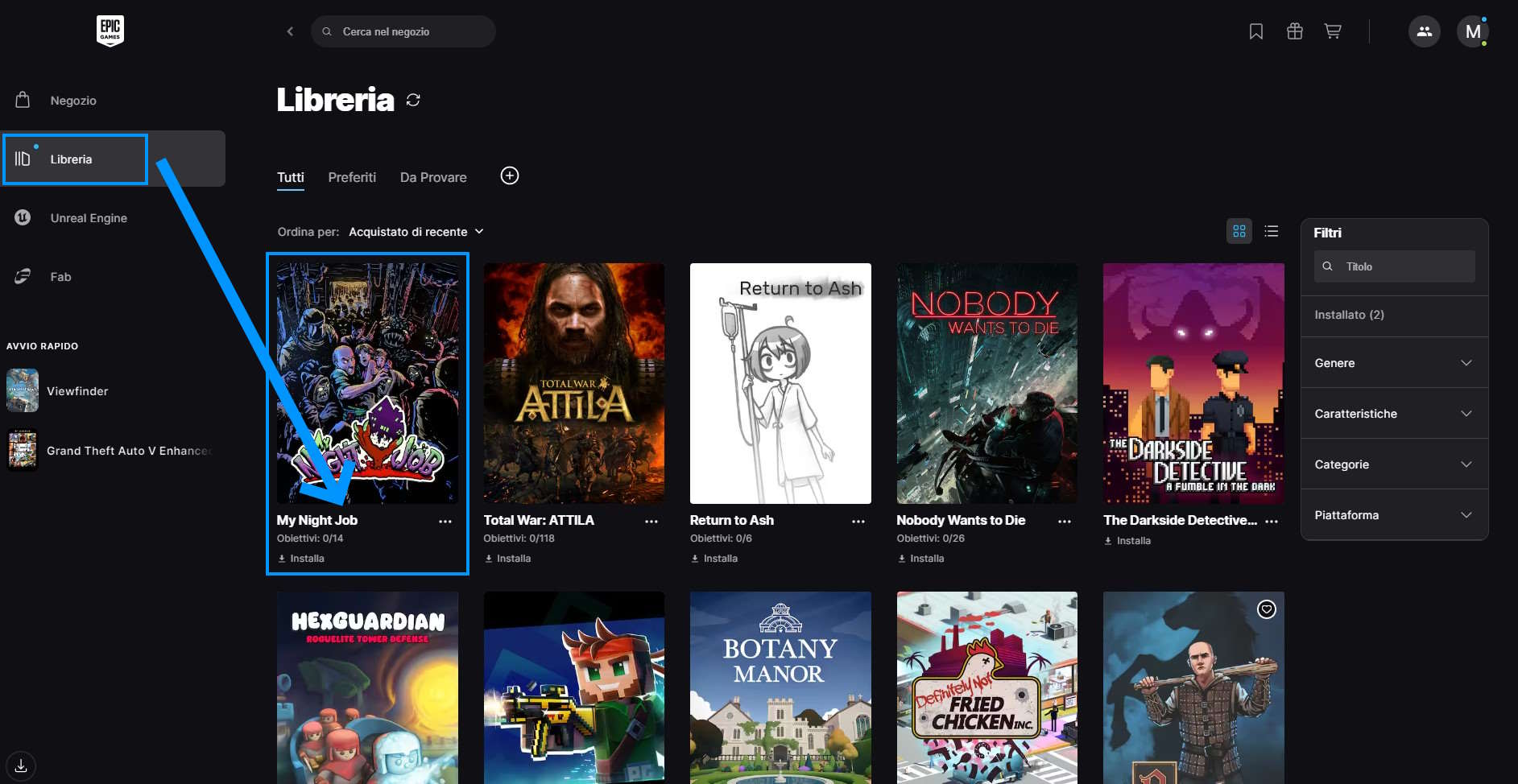
Task: Install Total War: ATTILA
Action: coord(508,559)
